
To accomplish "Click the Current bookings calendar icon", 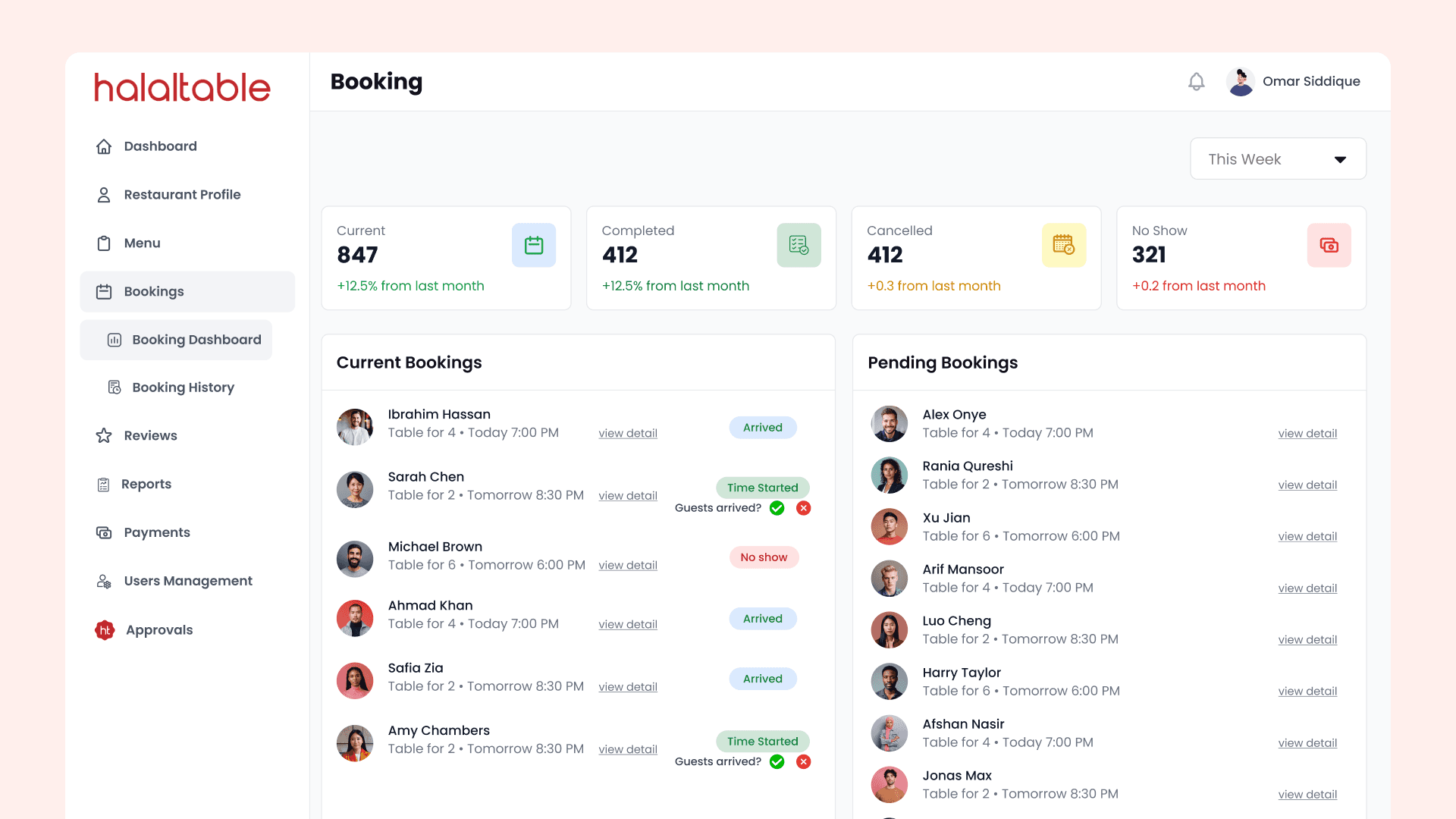I will [533, 245].
